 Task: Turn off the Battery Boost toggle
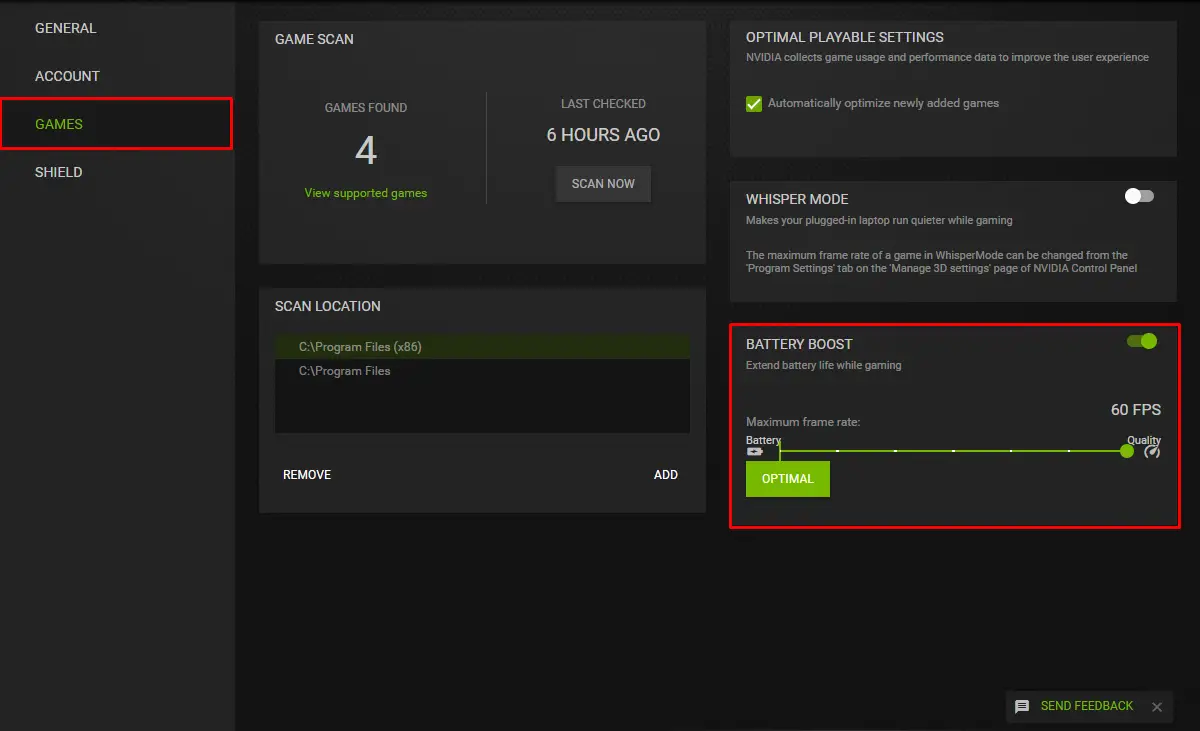click(x=1142, y=341)
